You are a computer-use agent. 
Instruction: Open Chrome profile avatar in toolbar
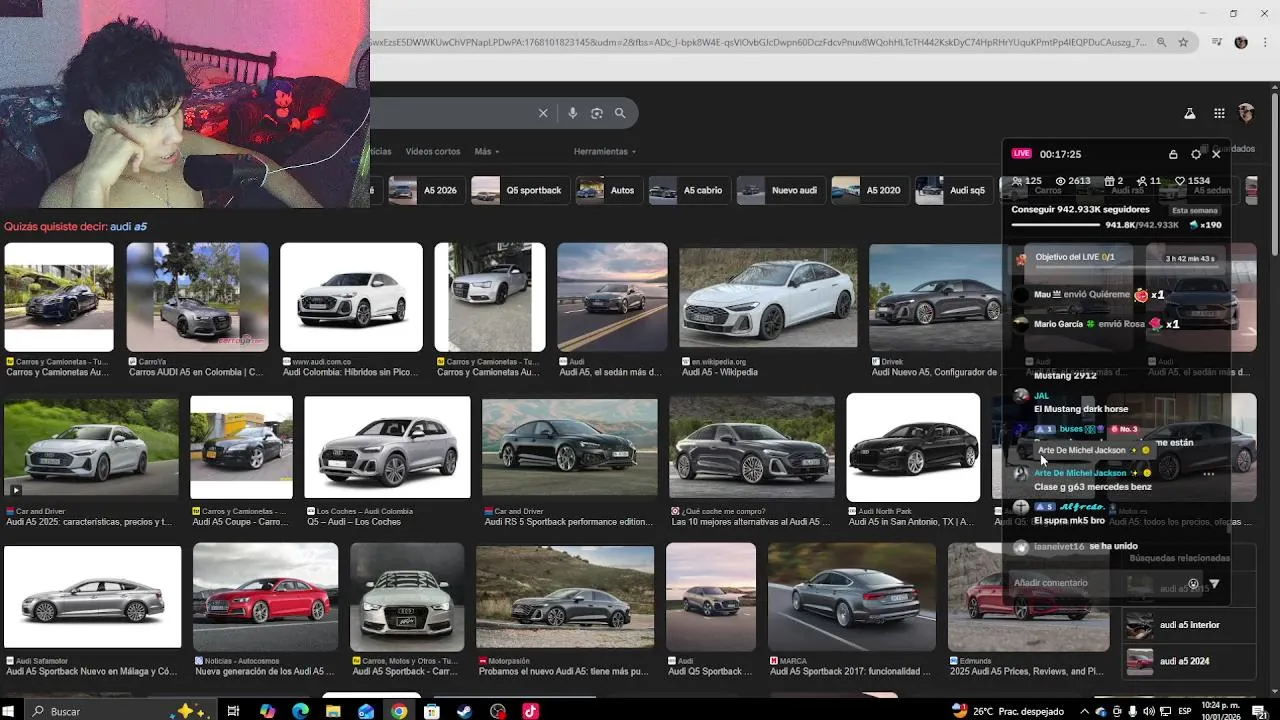tap(1241, 42)
